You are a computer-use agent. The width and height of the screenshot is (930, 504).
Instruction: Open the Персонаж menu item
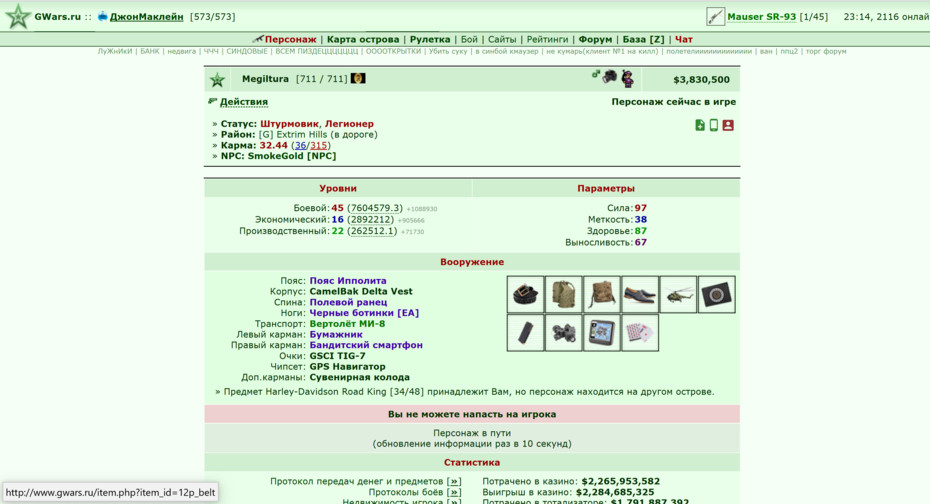click(x=291, y=39)
